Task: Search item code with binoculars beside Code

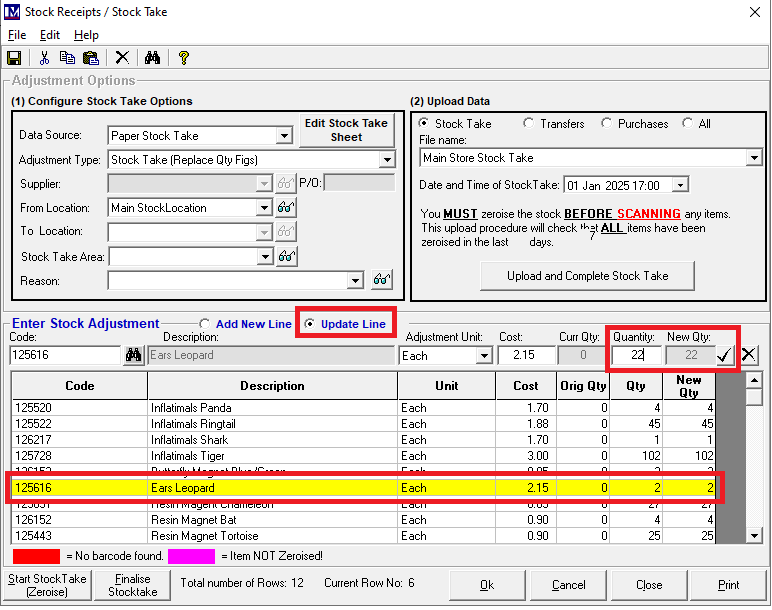Action: coord(133,355)
